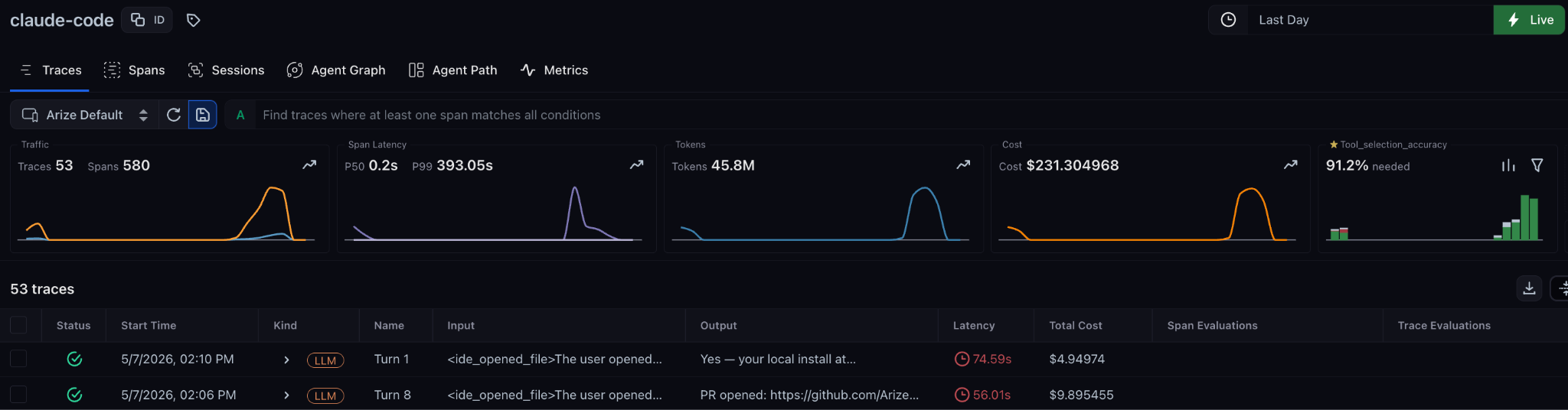Viewport: 1568px width, 410px height.
Task: Click the Status column header
Action: click(x=73, y=325)
